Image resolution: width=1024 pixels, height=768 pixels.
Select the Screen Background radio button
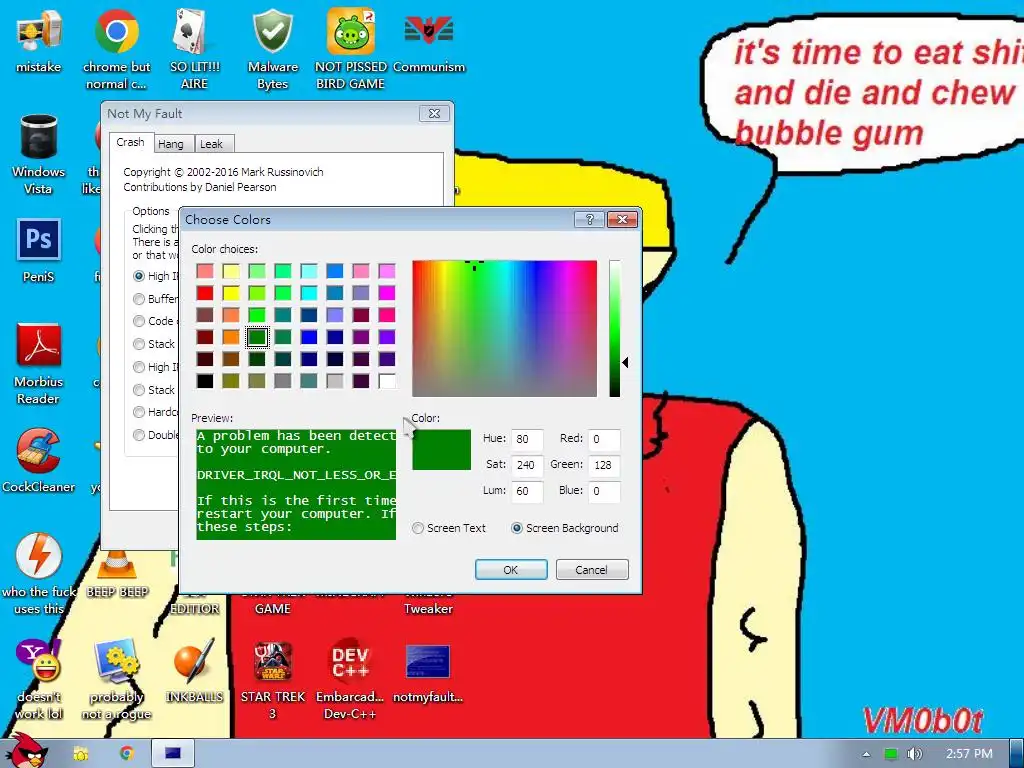coord(517,528)
